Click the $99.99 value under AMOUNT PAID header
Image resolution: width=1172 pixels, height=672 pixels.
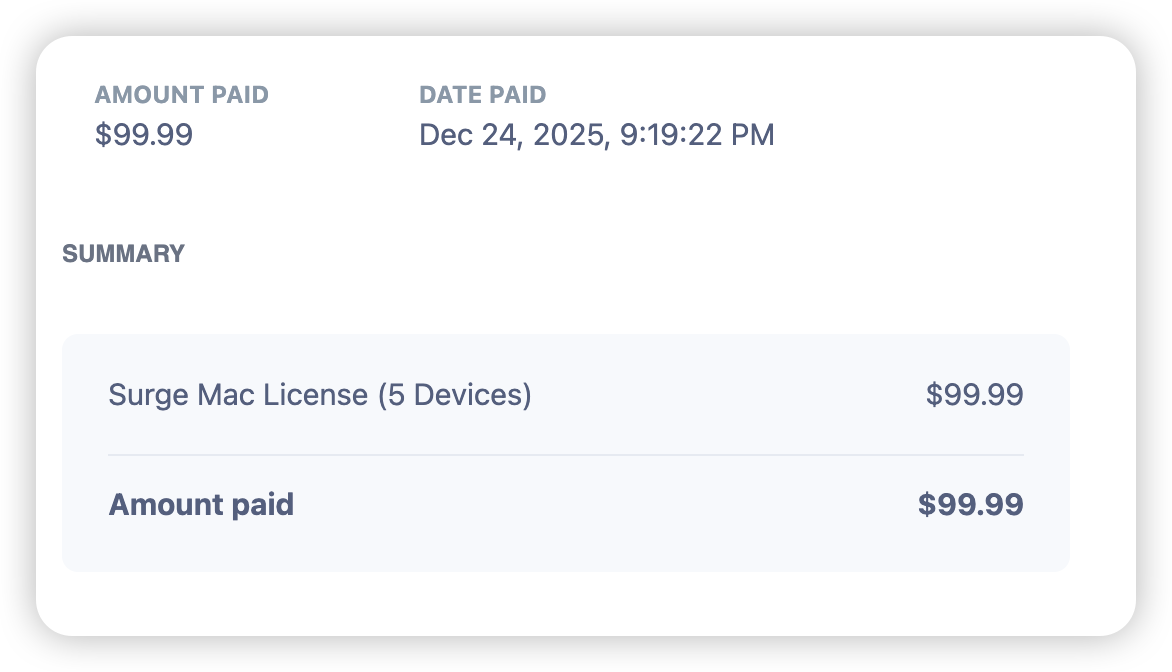[x=143, y=134]
